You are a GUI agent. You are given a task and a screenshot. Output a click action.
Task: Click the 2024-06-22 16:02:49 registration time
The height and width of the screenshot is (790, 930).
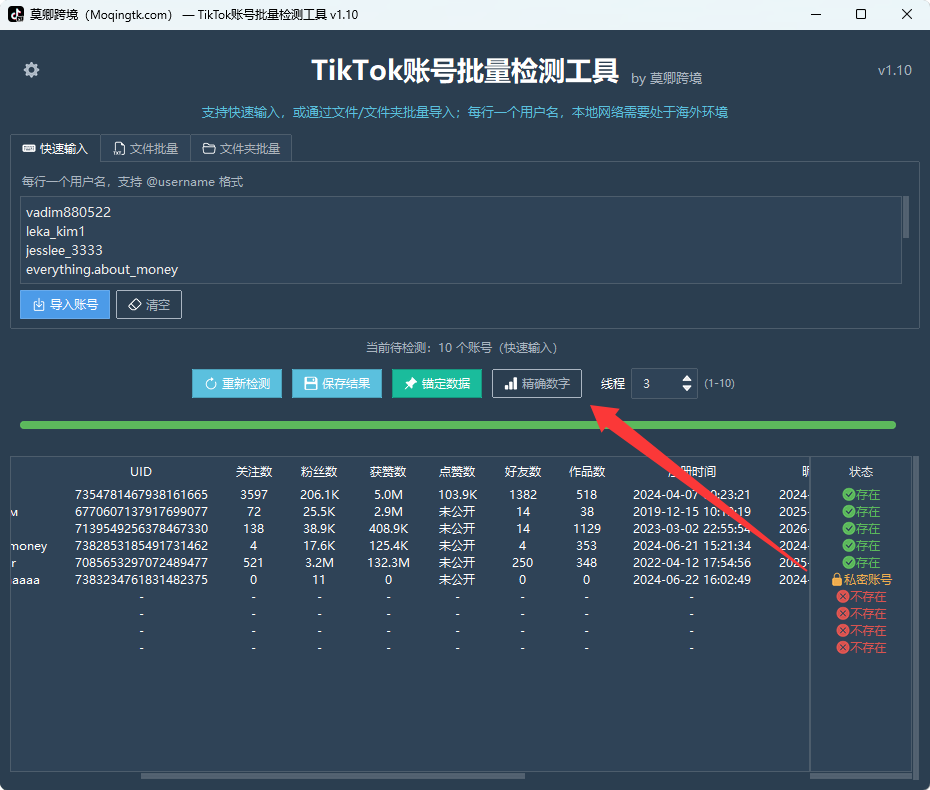pyautogui.click(x=692, y=580)
